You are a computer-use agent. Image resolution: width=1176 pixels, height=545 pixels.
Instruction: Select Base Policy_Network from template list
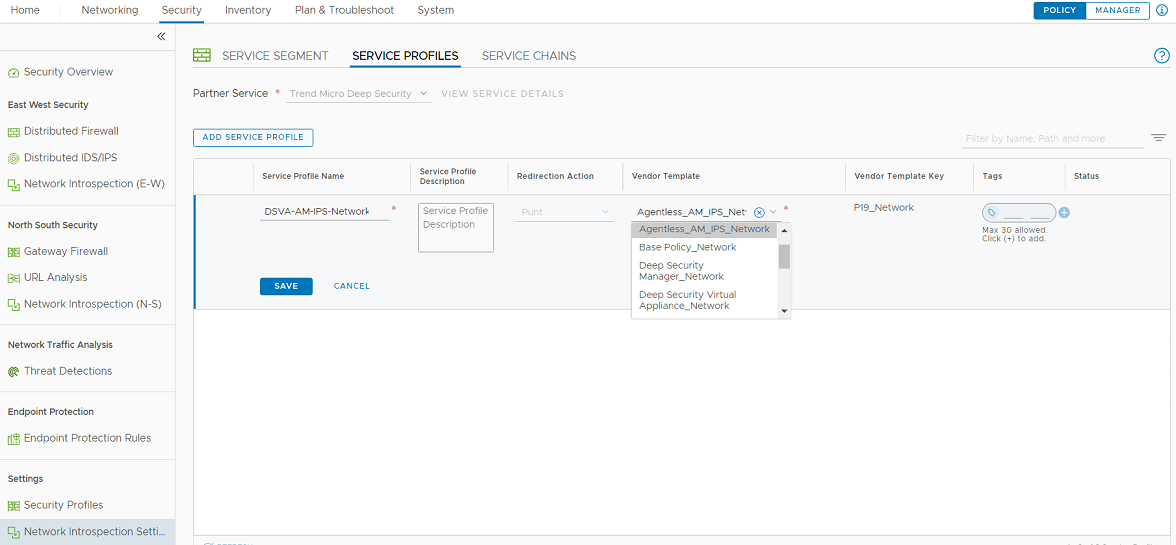687,247
